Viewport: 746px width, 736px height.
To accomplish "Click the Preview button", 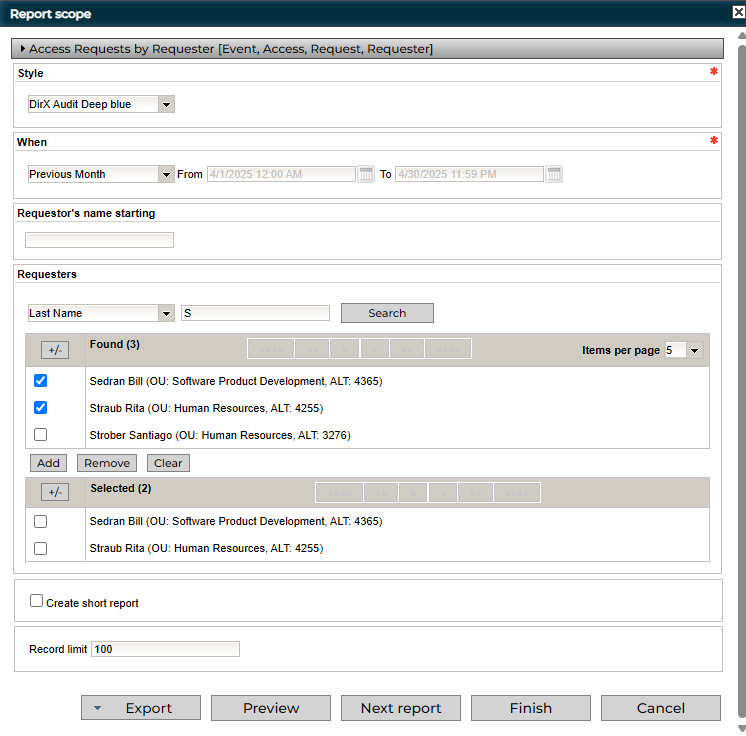I will tap(271, 708).
